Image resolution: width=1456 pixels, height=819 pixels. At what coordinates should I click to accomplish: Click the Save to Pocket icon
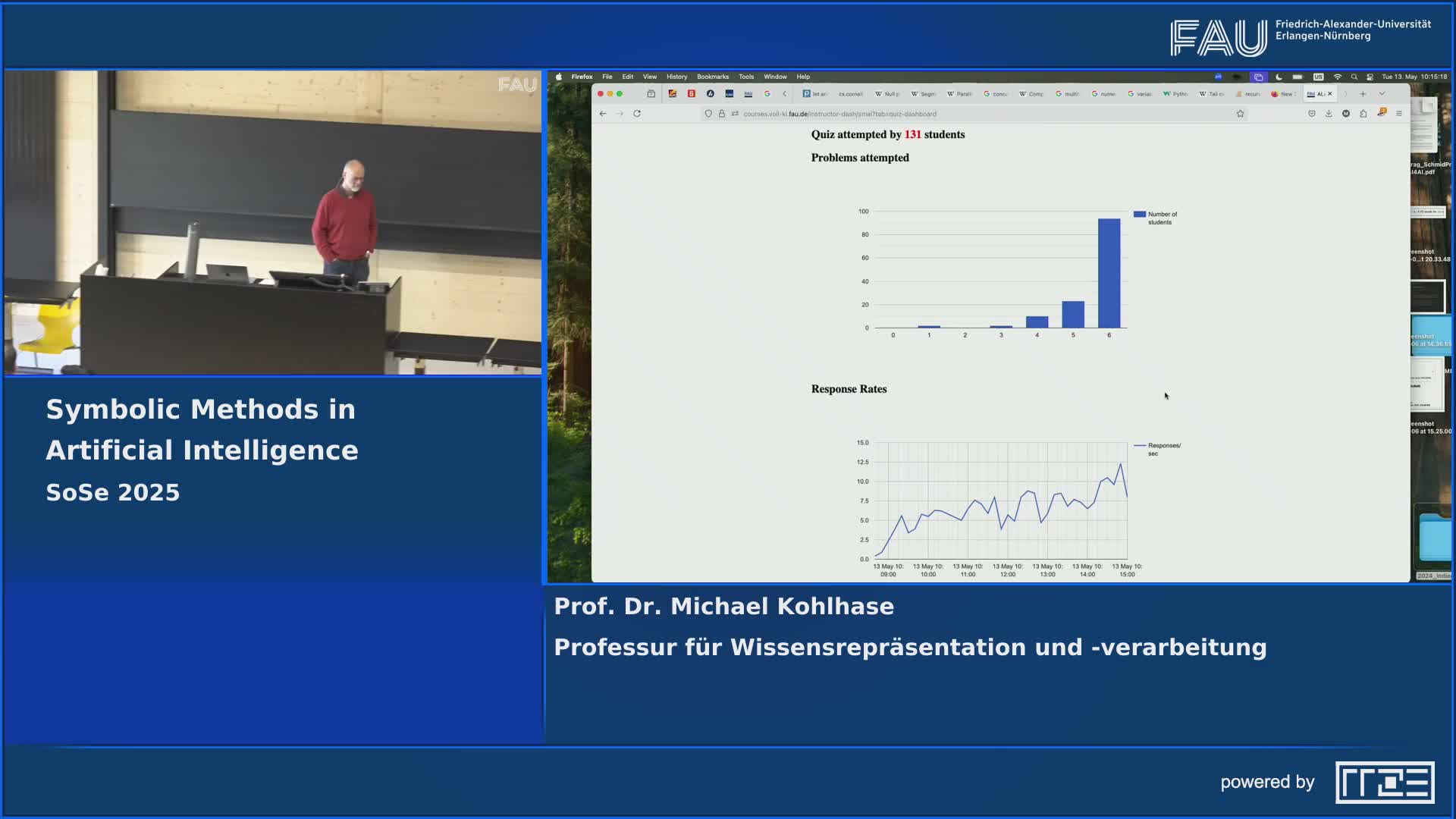[x=1311, y=114]
